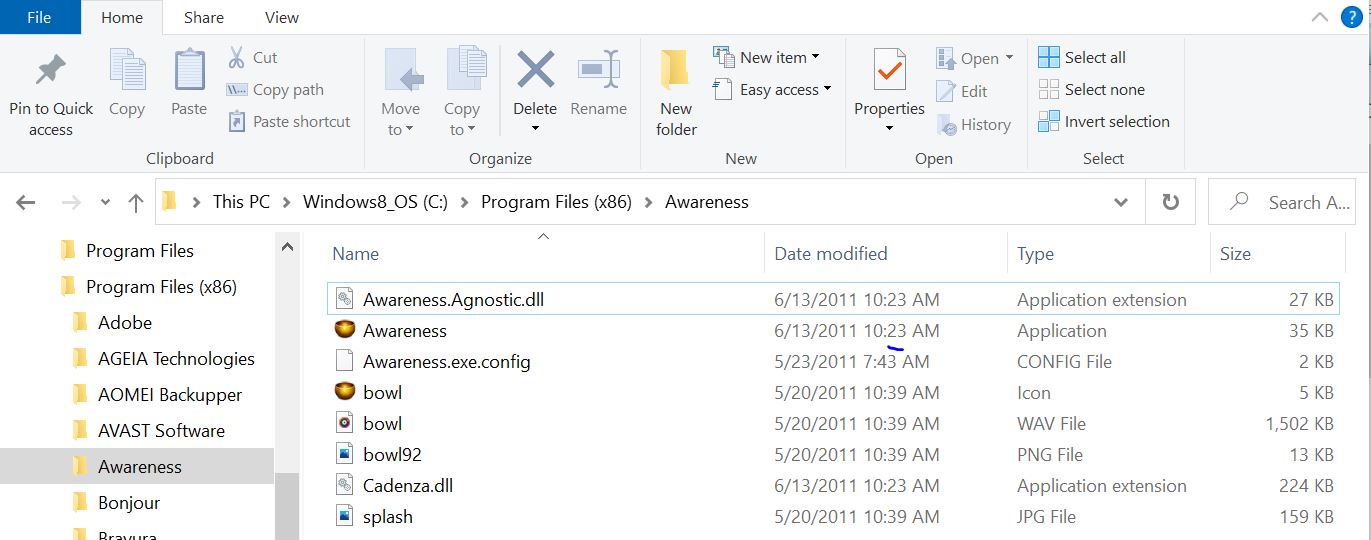The height and width of the screenshot is (540, 1371).
Task: Create a New folder
Action: 677,92
